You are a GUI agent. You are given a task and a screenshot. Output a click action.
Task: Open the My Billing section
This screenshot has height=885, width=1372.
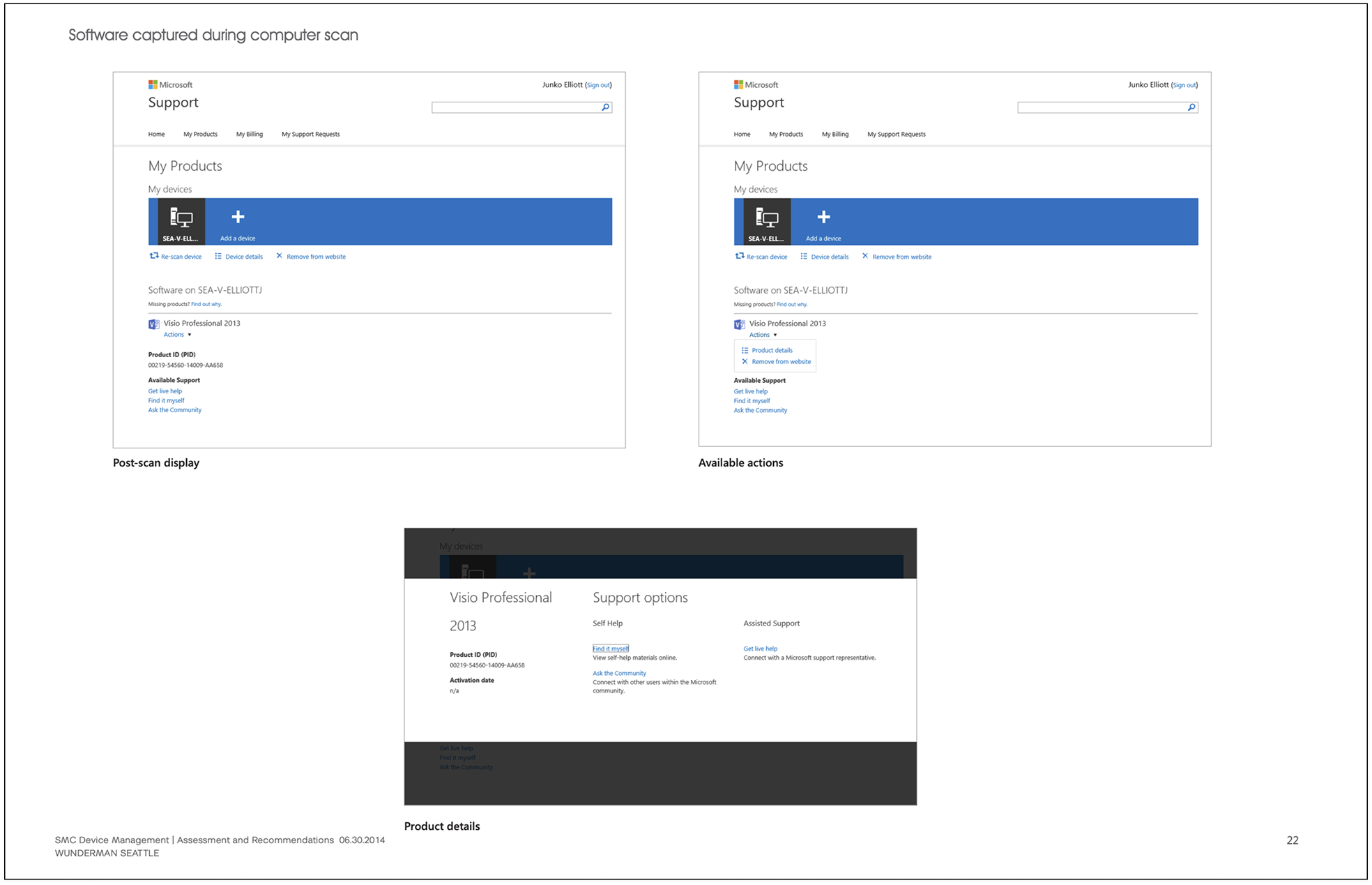250,134
